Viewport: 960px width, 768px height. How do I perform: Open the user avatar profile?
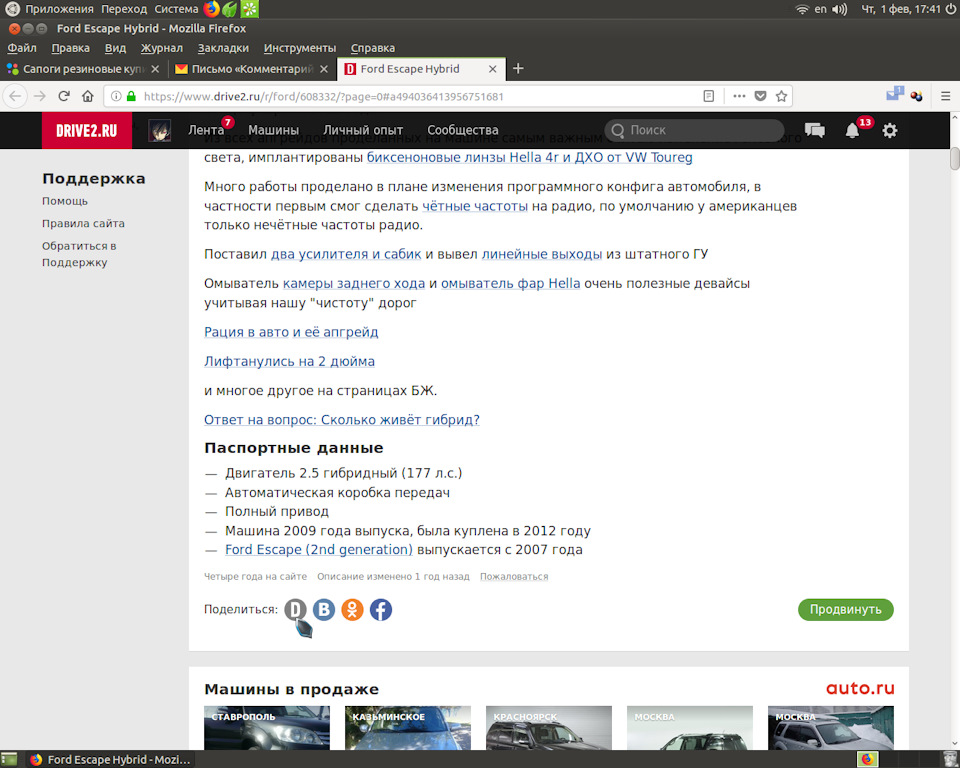[x=160, y=130]
